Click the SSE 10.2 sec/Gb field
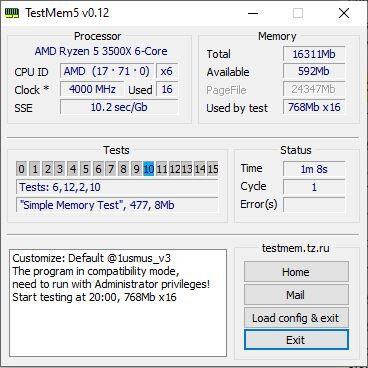The height and width of the screenshot is (368, 368). pyautogui.click(x=119, y=107)
